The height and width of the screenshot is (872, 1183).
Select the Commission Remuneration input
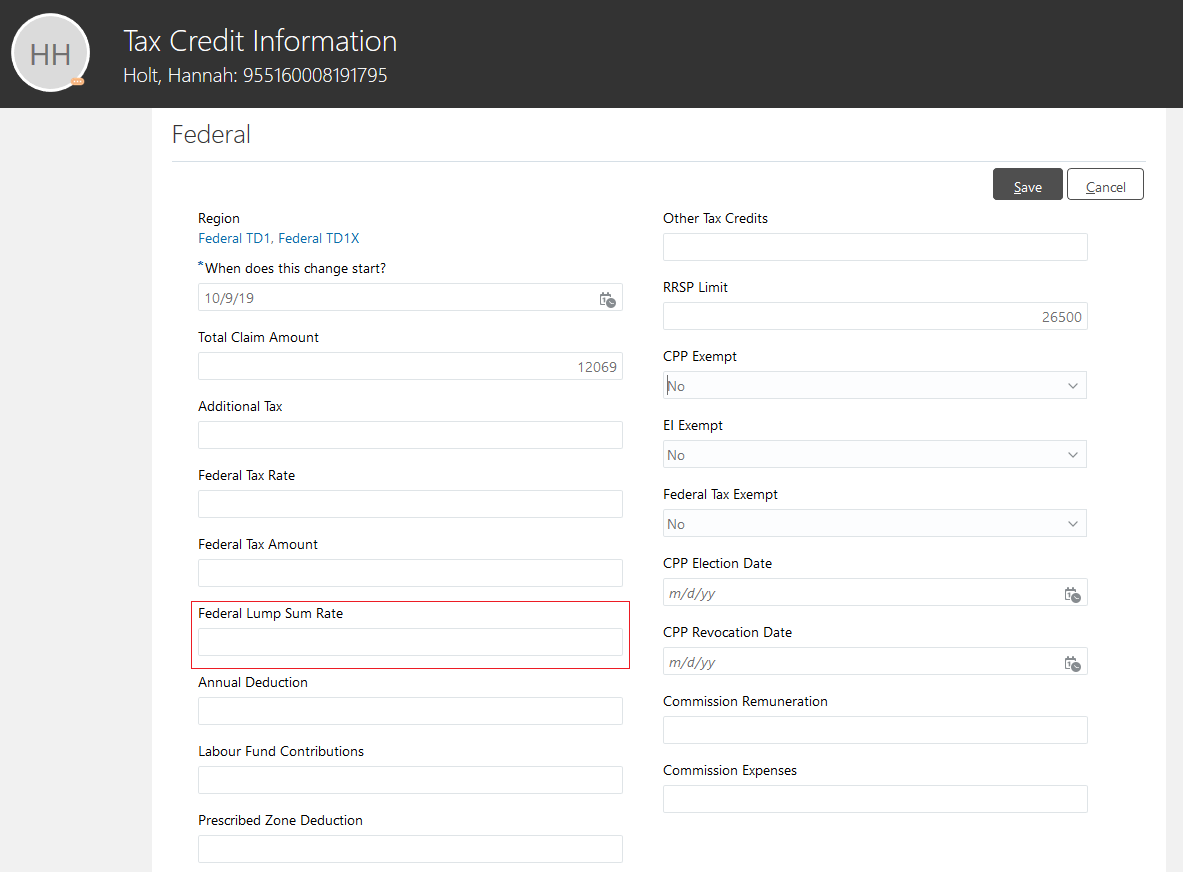coord(874,731)
